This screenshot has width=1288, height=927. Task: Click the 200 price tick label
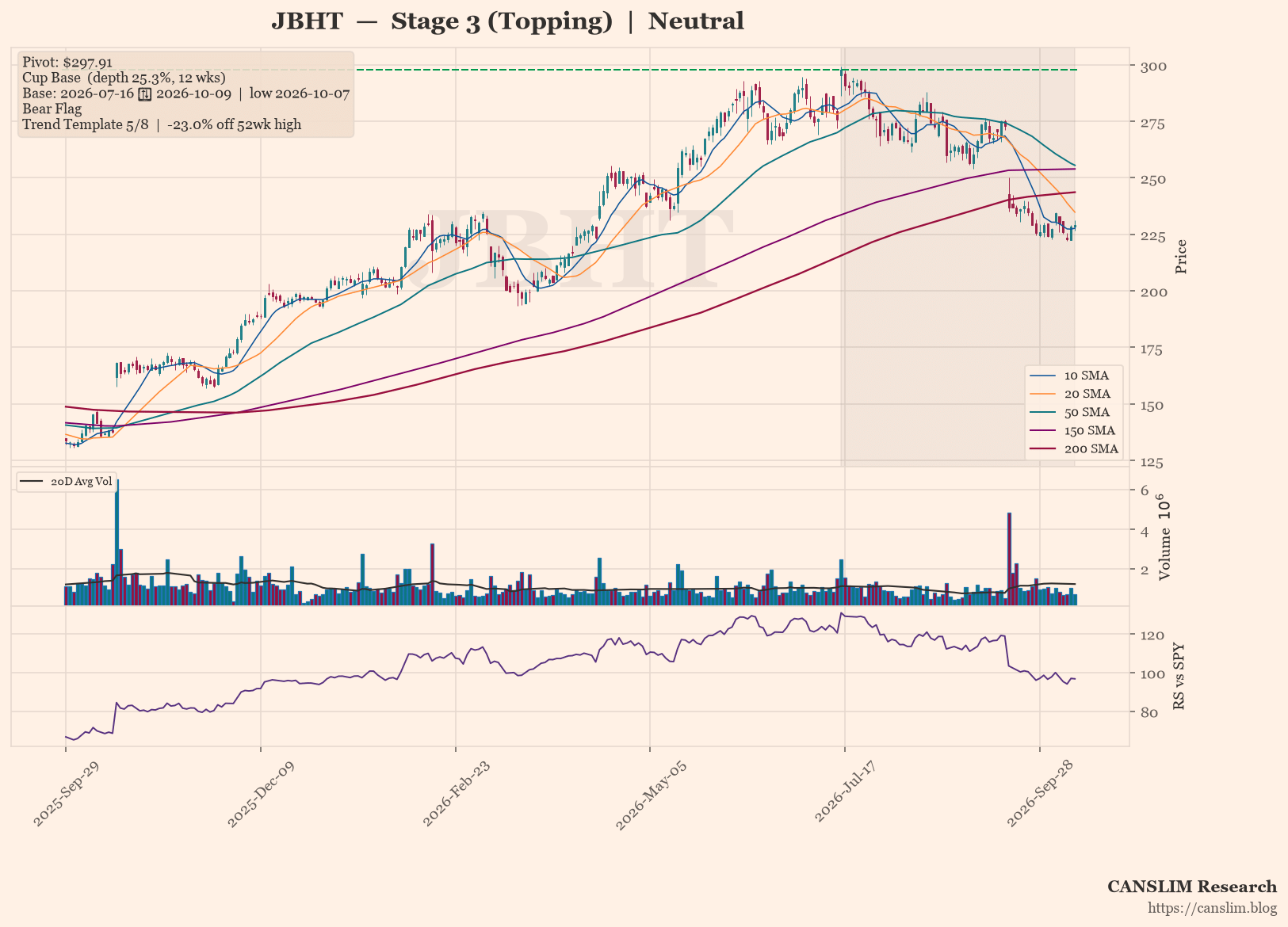pos(1153,292)
